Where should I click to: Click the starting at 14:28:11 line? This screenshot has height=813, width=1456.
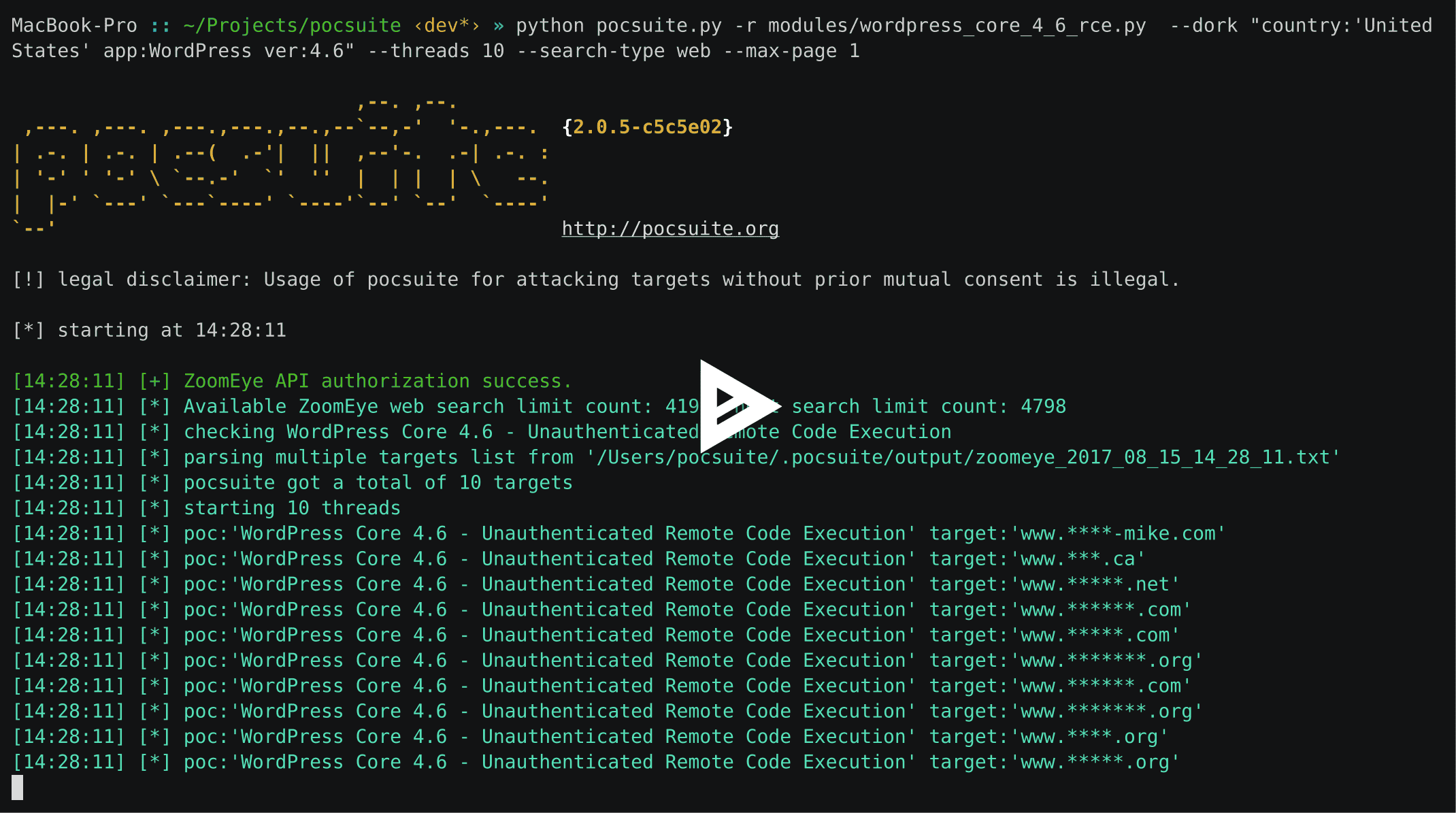[x=150, y=330]
